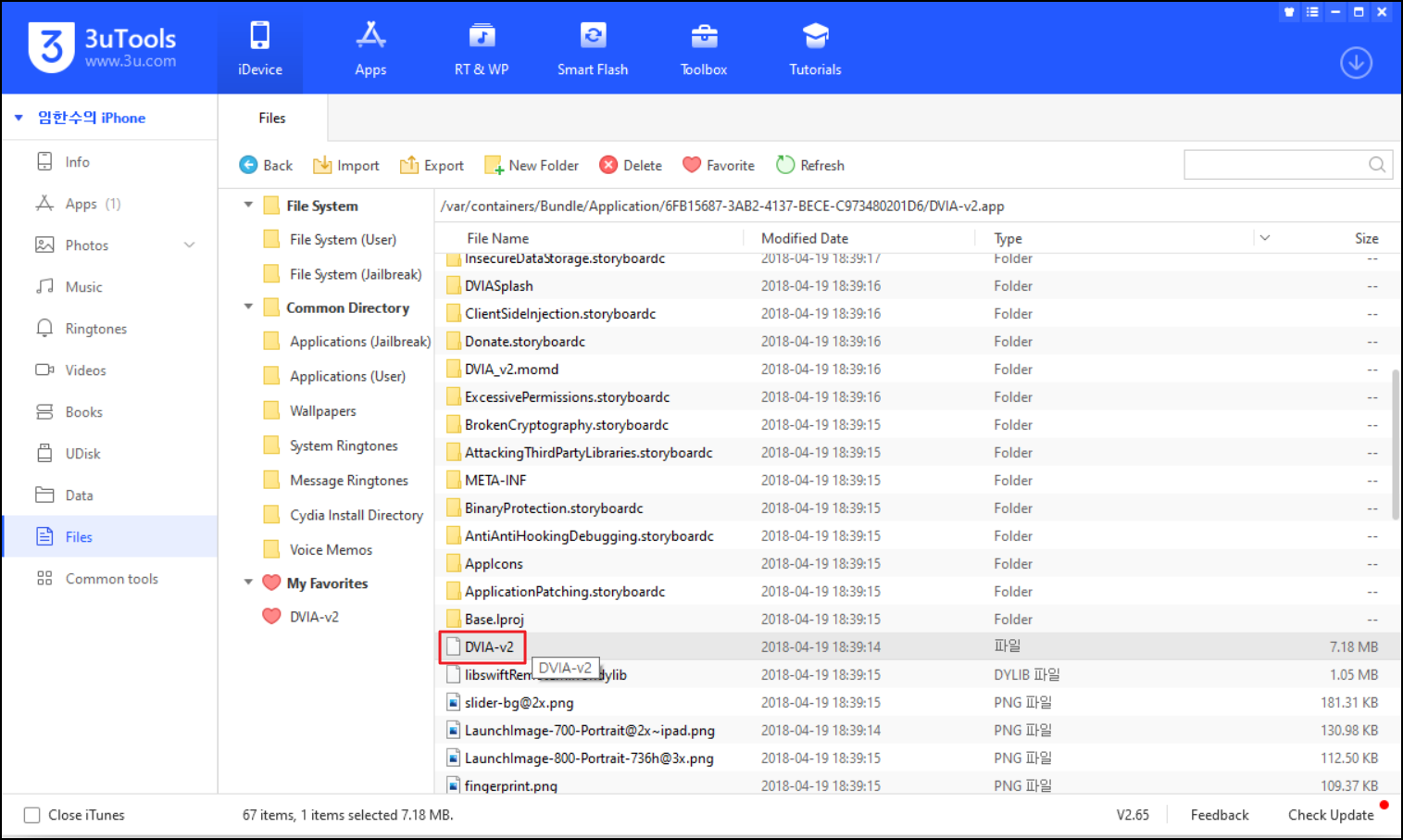Select the Wallpapers folder
Viewport: 1403px width, 840px height.
click(x=309, y=411)
